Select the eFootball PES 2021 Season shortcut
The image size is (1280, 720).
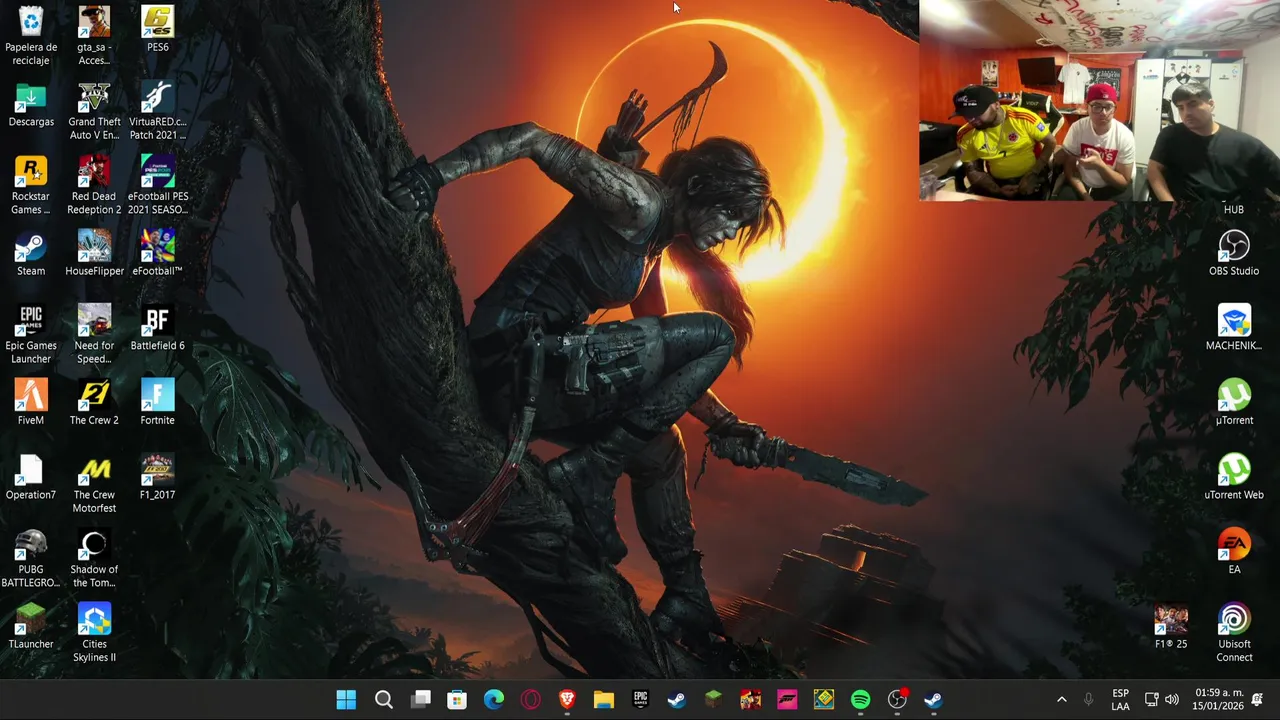(x=157, y=185)
